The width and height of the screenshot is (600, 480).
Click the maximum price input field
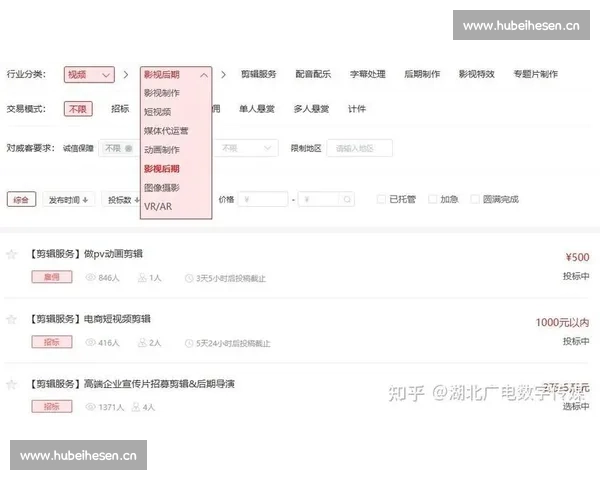[x=319, y=199]
